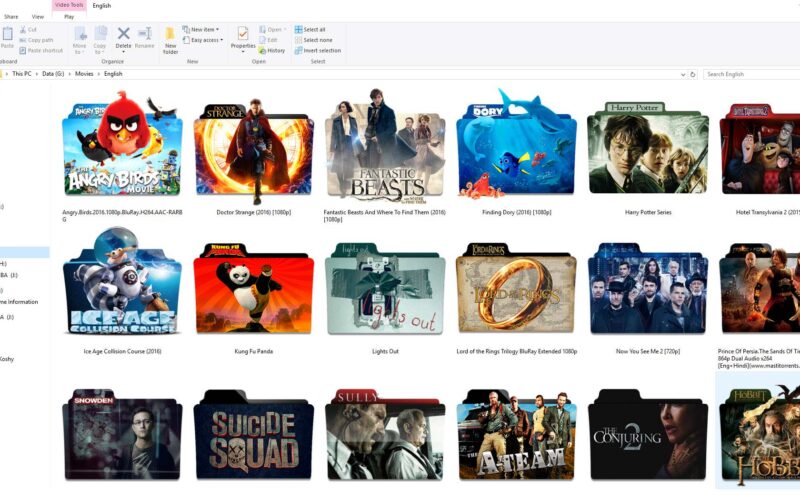The image size is (800, 500).
Task: Click the Delete icon in the ribbon
Action: pos(123,37)
